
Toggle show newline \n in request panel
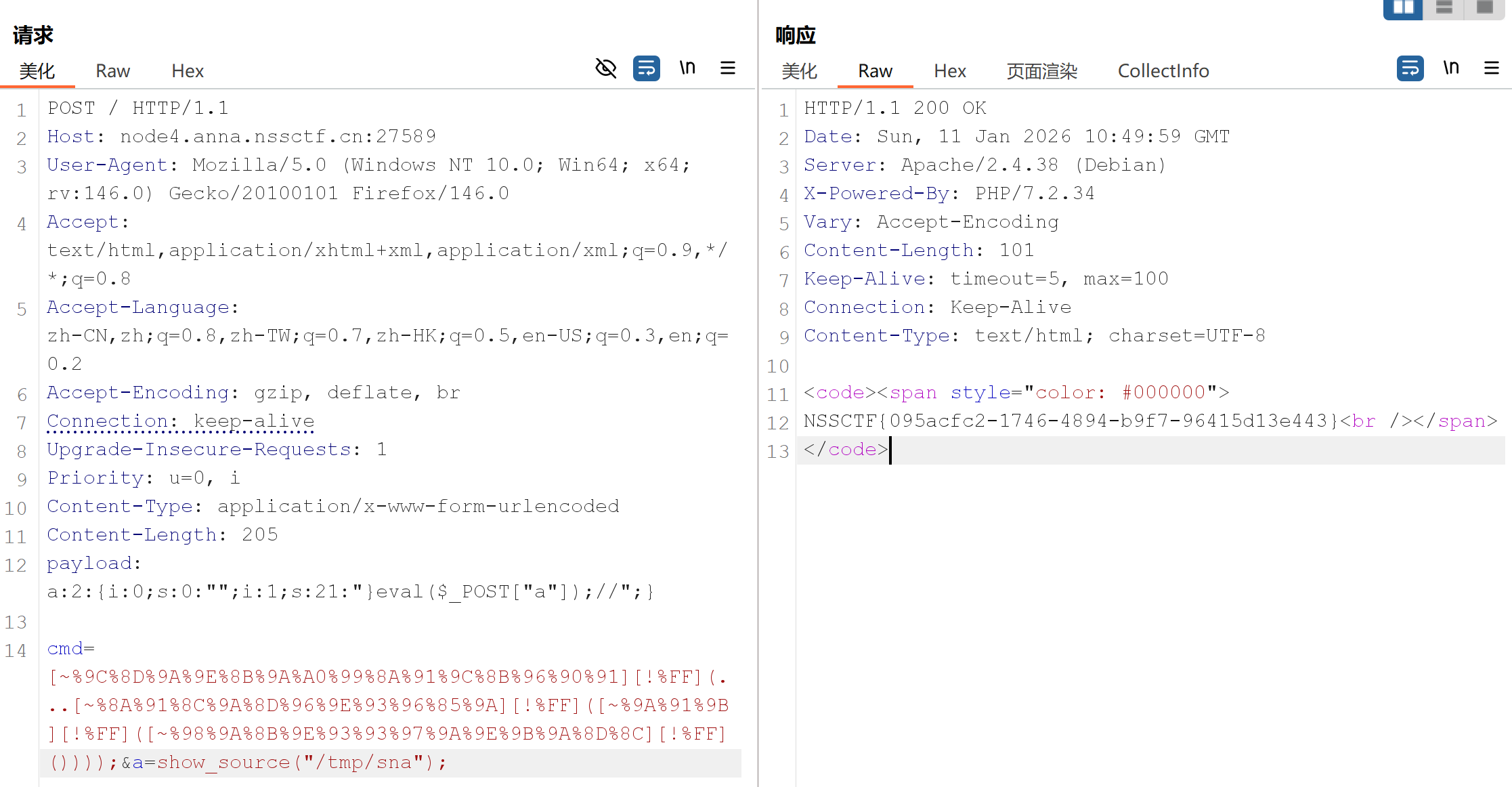point(687,68)
